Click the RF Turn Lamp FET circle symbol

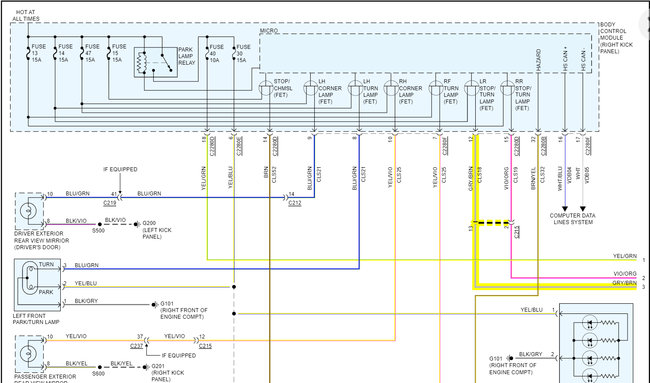(436, 88)
